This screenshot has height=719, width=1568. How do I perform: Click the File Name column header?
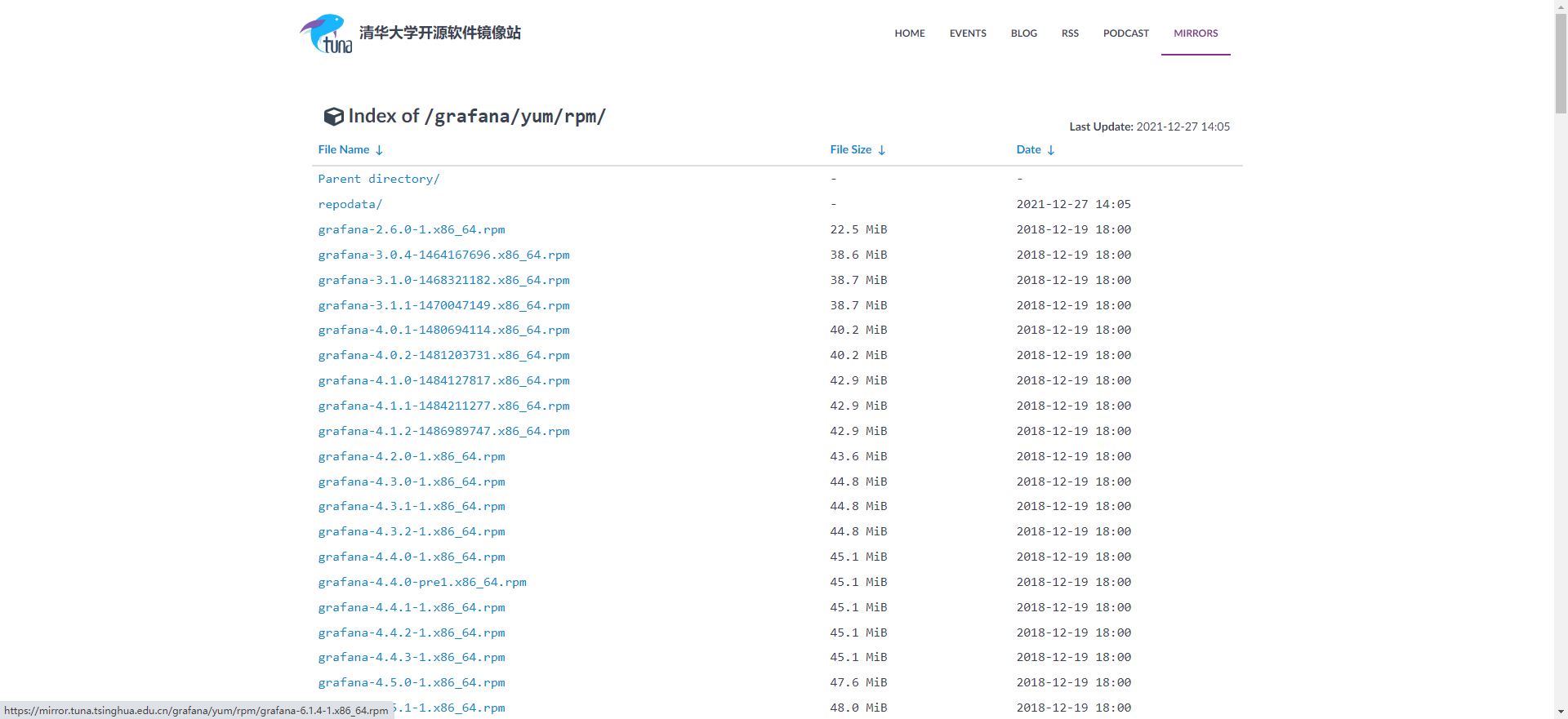pyautogui.click(x=344, y=149)
